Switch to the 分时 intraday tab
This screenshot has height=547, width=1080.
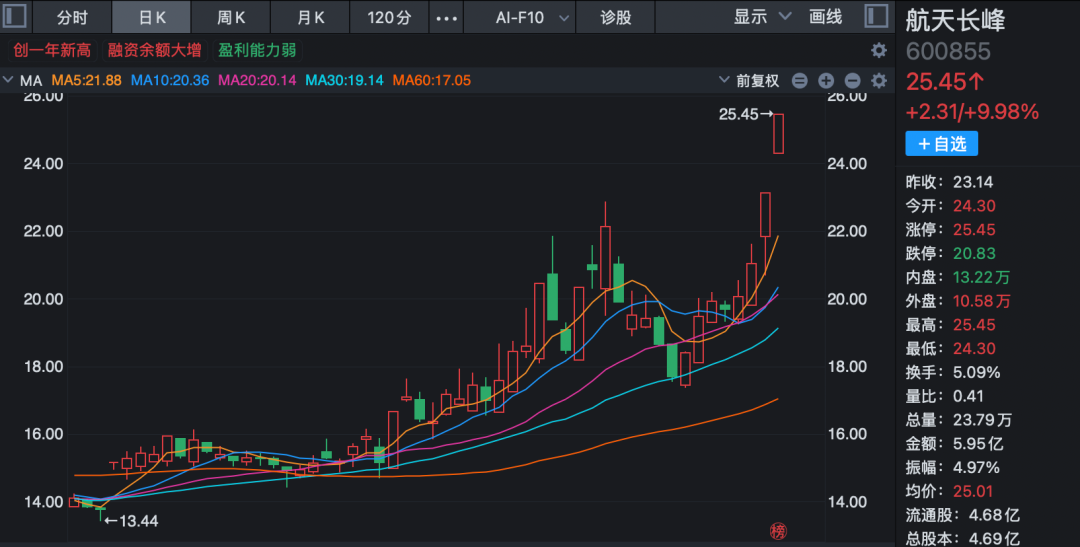tap(72, 17)
